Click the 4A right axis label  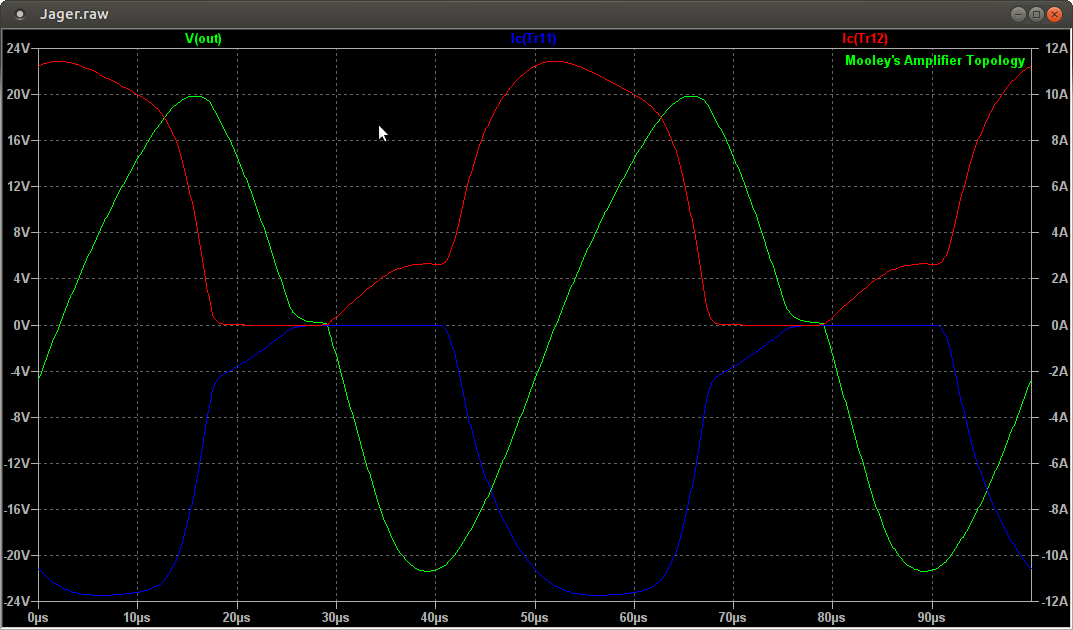[1059, 233]
